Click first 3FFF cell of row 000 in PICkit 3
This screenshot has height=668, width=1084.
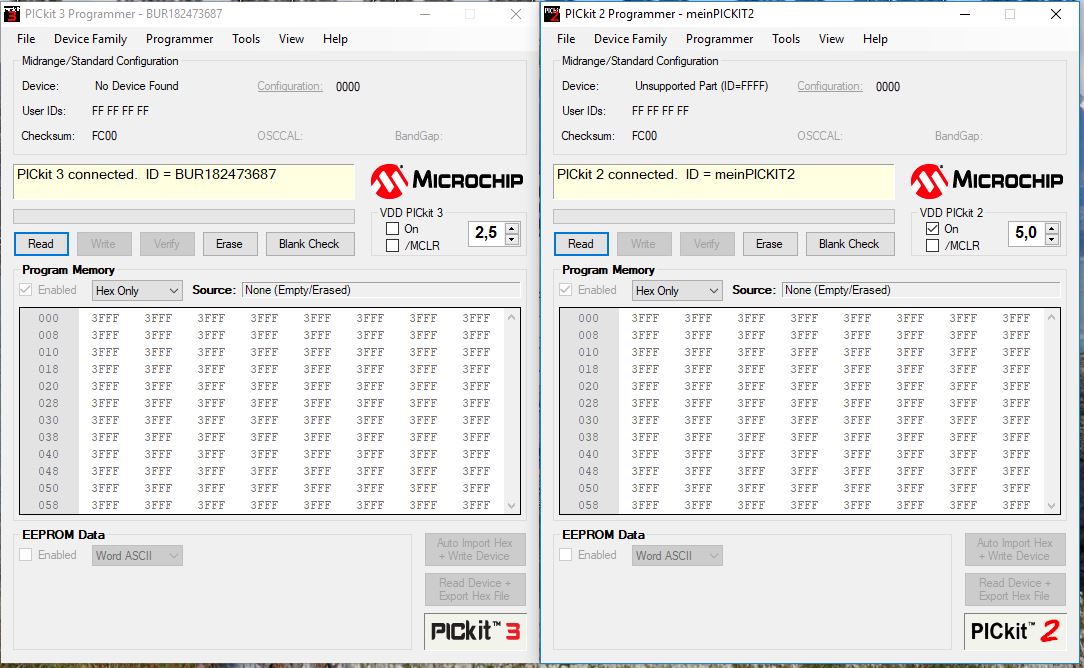(x=105, y=318)
